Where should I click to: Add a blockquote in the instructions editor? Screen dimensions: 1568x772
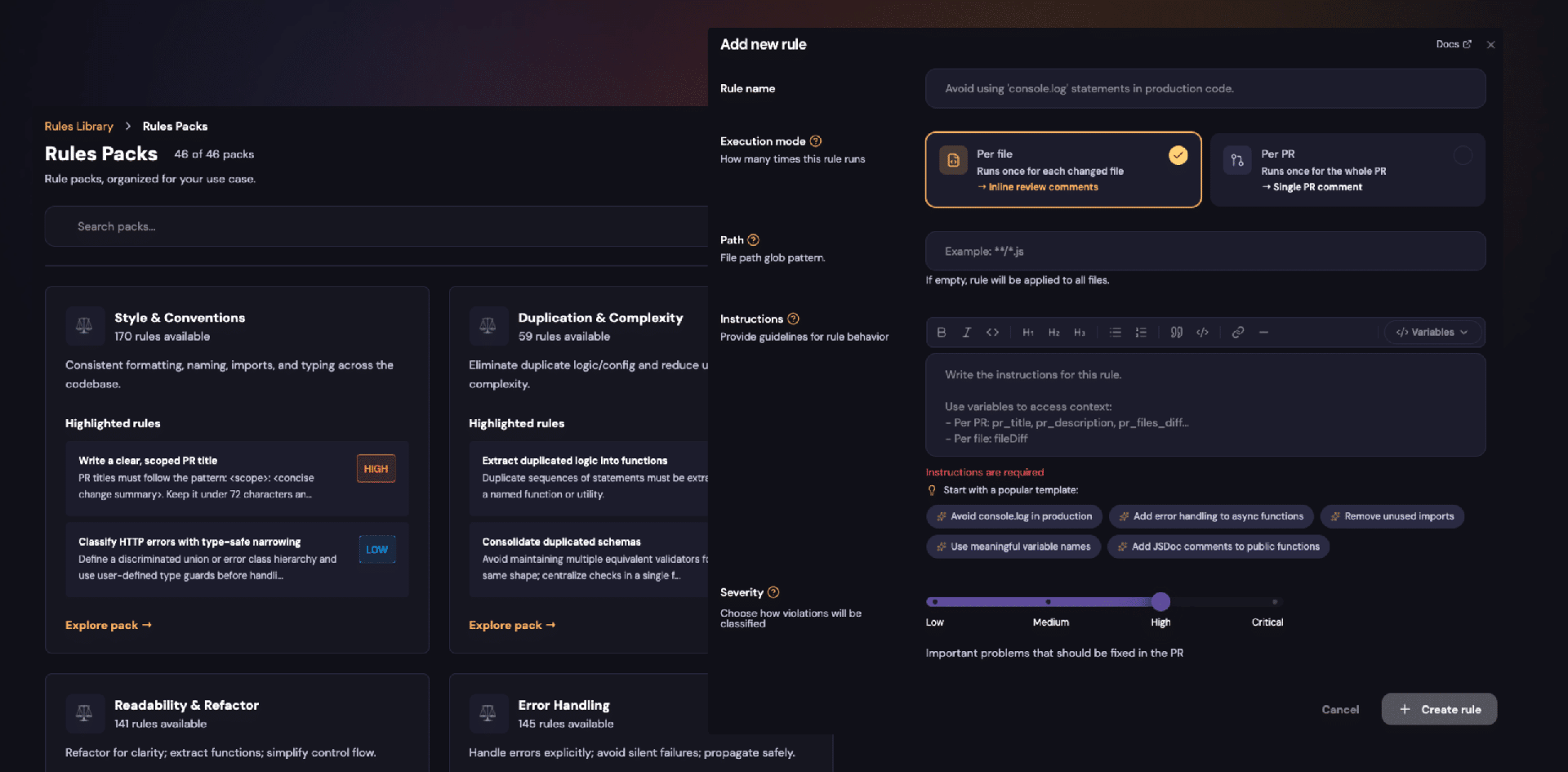[1176, 332]
